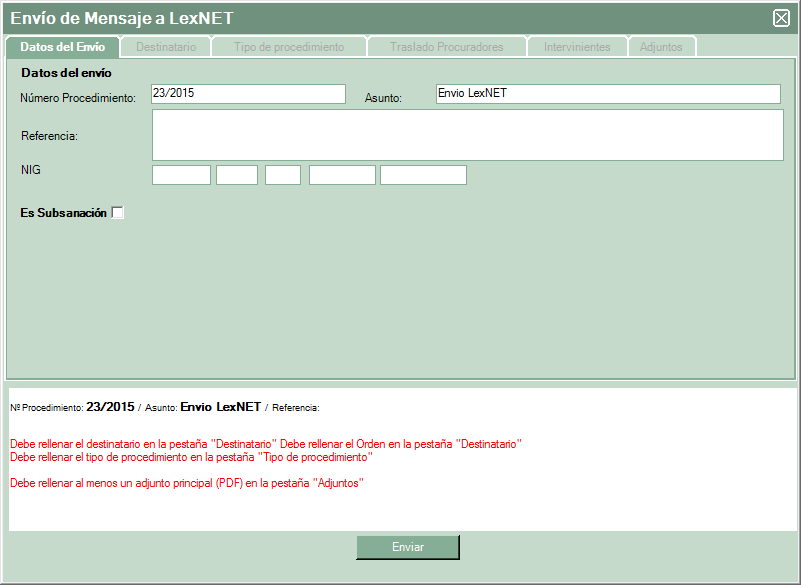Click the red Tipo de procedimiento warning
This screenshot has width=801, height=585.
tap(191, 457)
